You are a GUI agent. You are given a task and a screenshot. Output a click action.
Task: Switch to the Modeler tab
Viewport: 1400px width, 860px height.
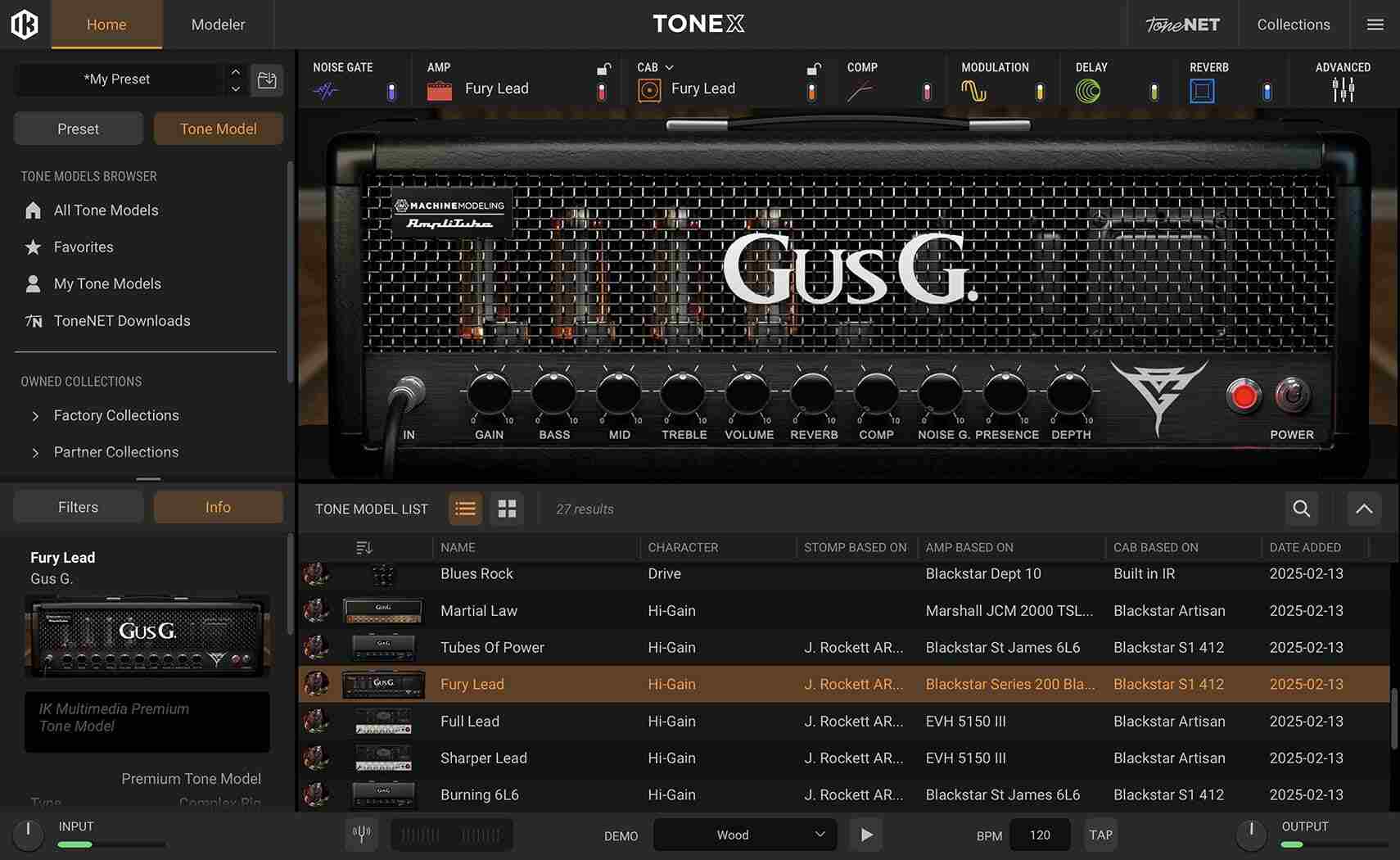[x=217, y=25]
